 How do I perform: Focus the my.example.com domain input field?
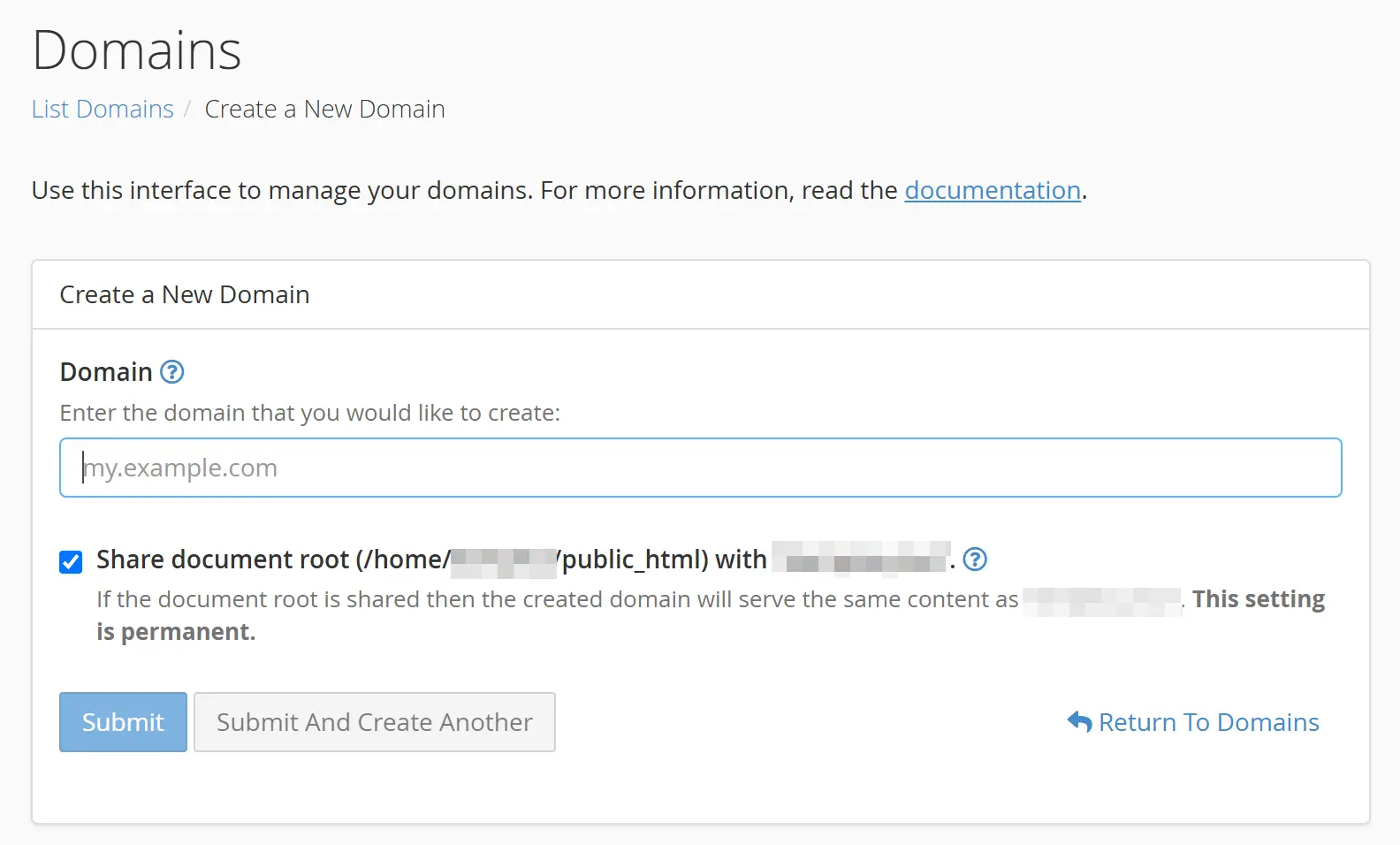tap(701, 468)
